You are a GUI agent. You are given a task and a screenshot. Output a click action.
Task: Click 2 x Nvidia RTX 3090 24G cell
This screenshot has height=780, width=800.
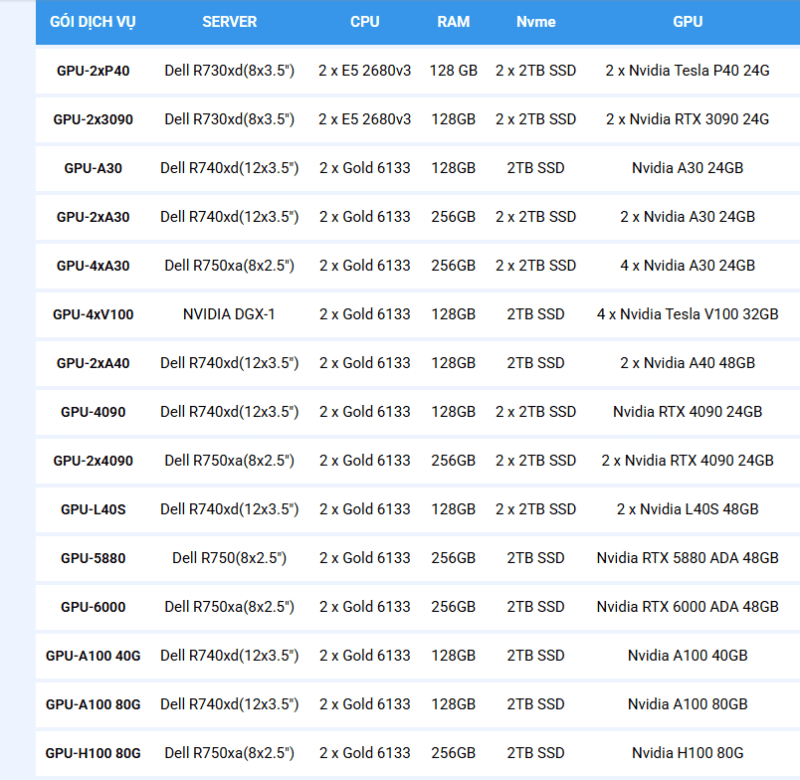pos(688,119)
